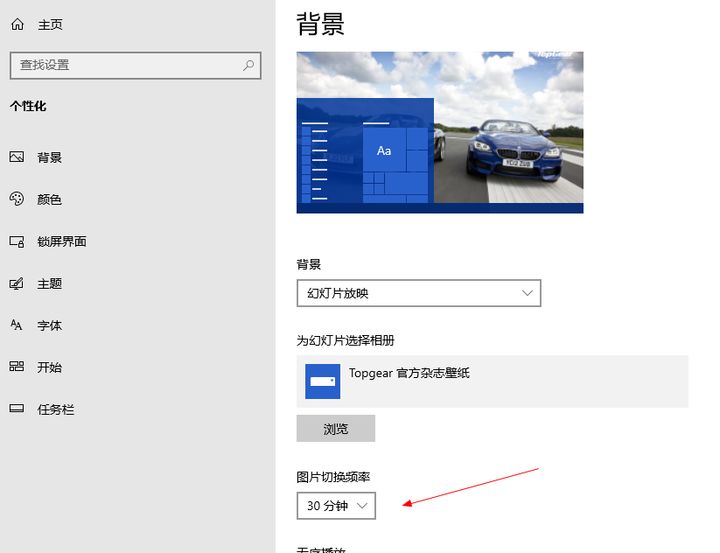Click the palette icon next to 颜色
The width and height of the screenshot is (720, 553).
click(x=17, y=199)
